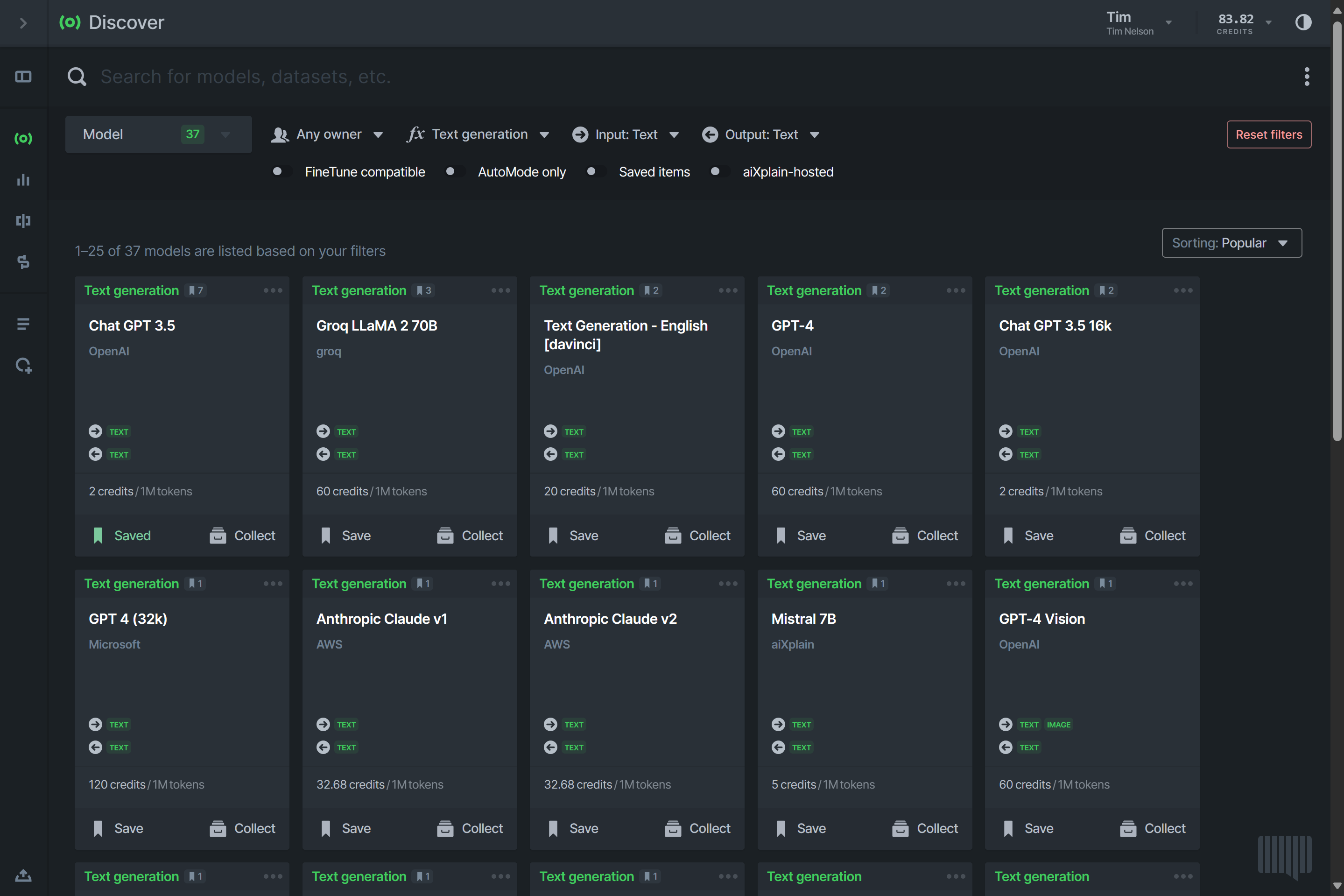Click the scrollbar up arrow
This screenshot has height=896, width=1344.
pos(1337,10)
